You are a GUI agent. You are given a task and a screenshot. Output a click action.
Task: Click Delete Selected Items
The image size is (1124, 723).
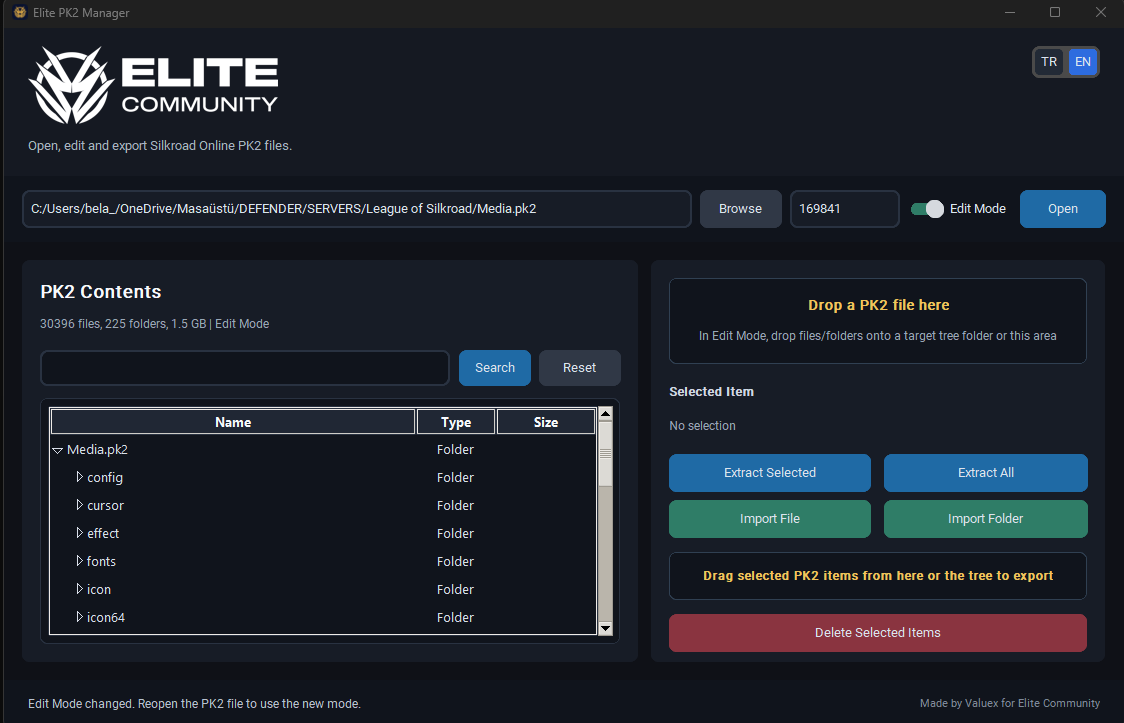coord(877,633)
